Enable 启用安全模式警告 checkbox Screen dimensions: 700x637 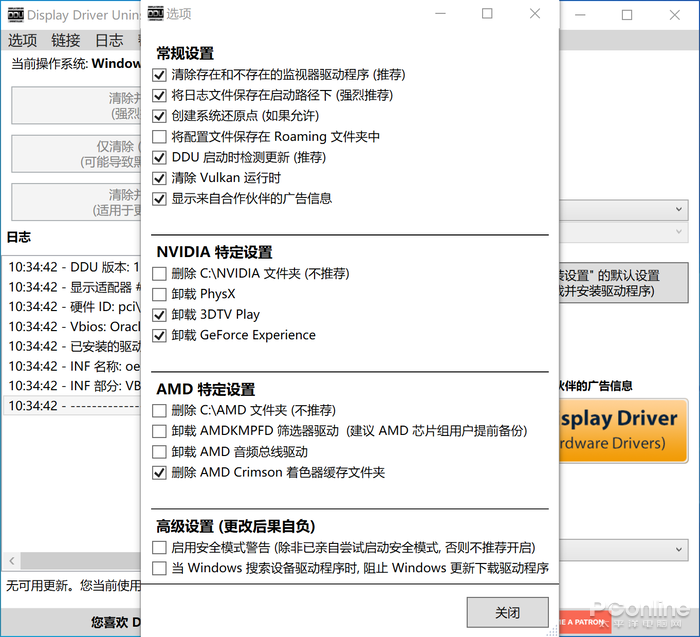159,548
